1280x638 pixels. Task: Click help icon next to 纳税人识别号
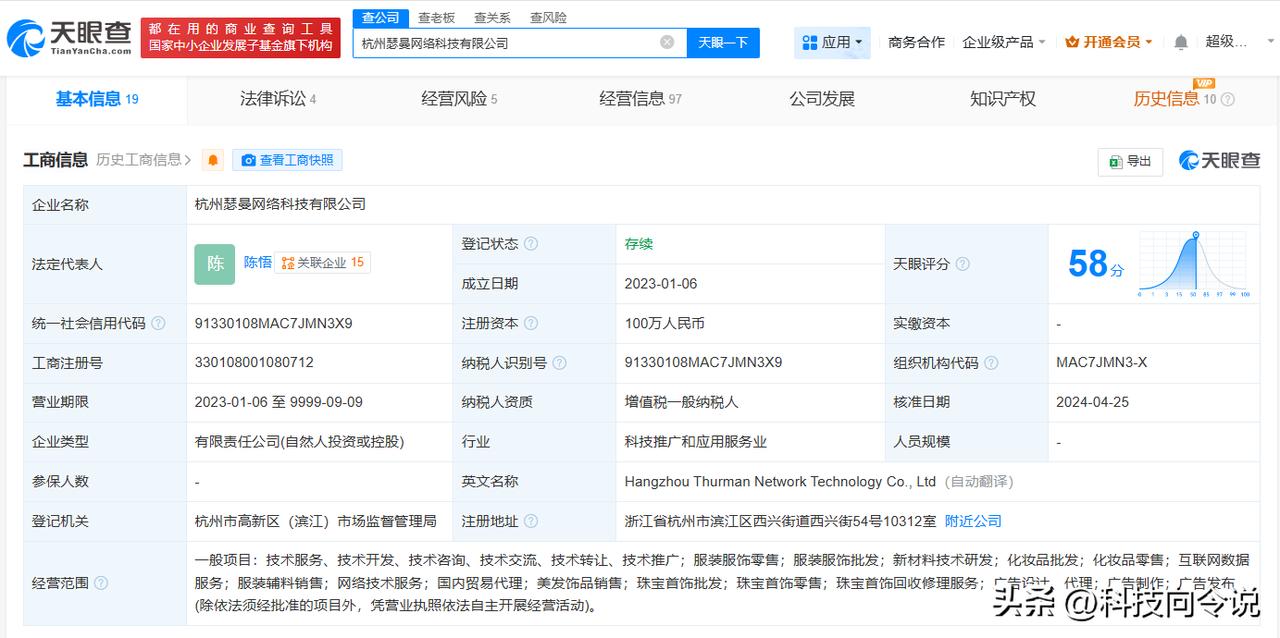[559, 363]
